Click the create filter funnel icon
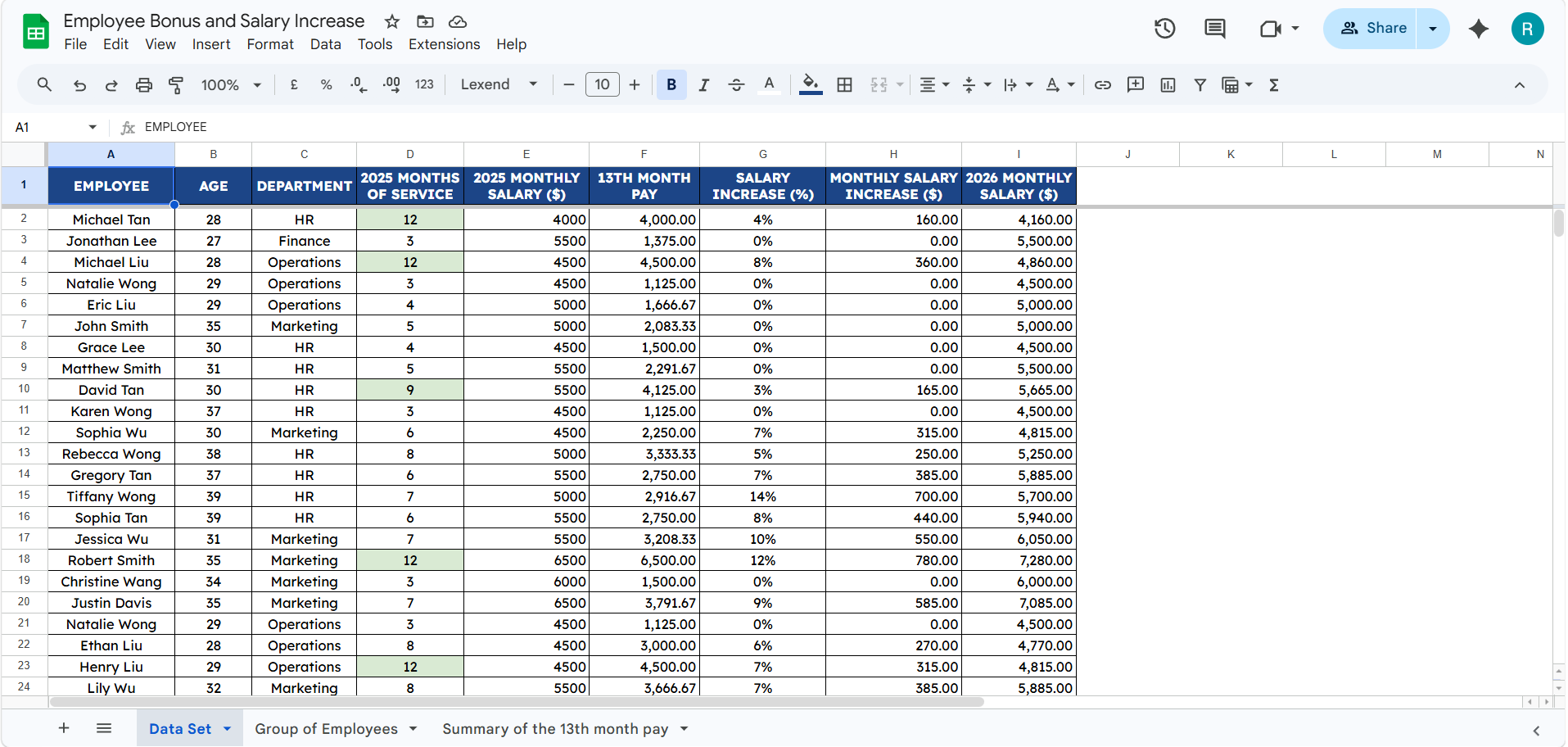This screenshot has height=747, width=1568. pyautogui.click(x=1200, y=84)
